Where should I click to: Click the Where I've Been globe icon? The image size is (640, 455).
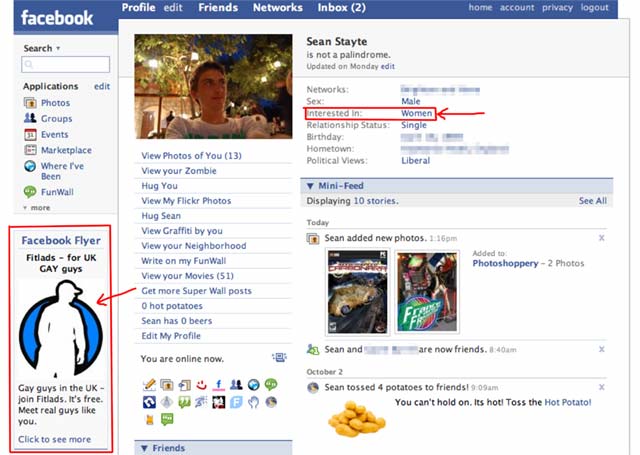[30, 166]
